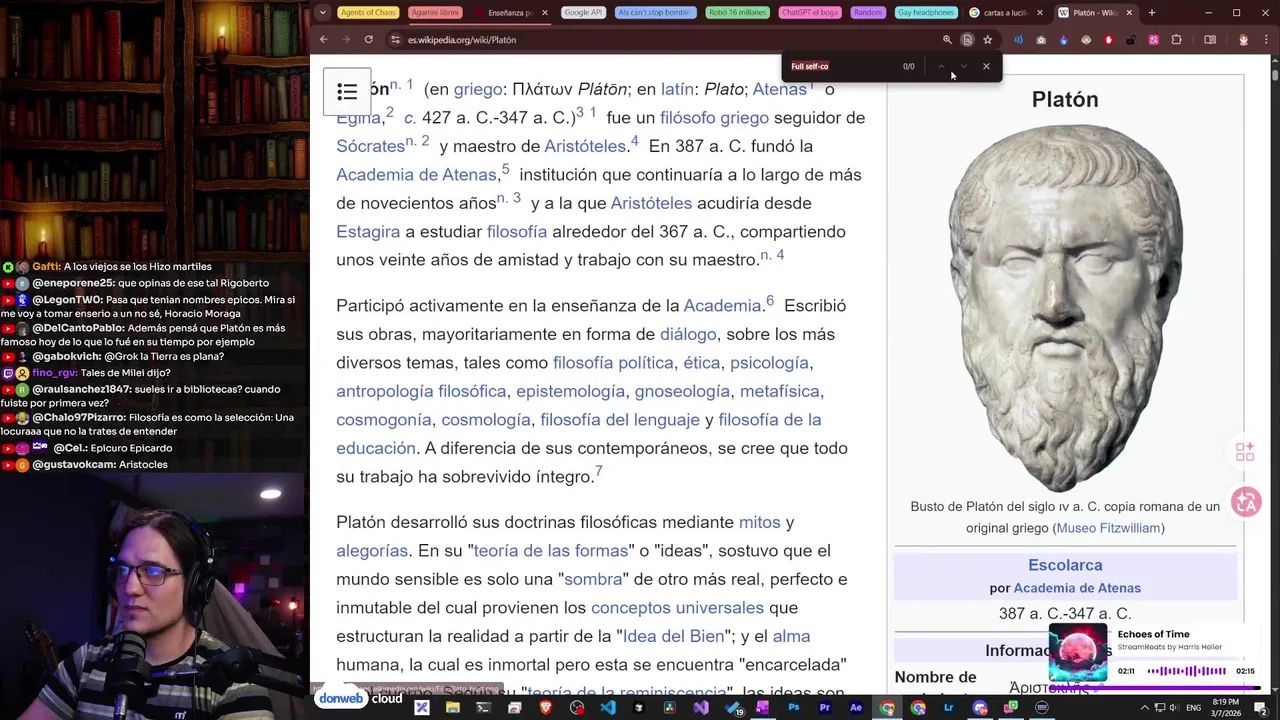Open the taskbar clock showing 8:19 PM
The width and height of the screenshot is (1280, 720).
click(1225, 708)
